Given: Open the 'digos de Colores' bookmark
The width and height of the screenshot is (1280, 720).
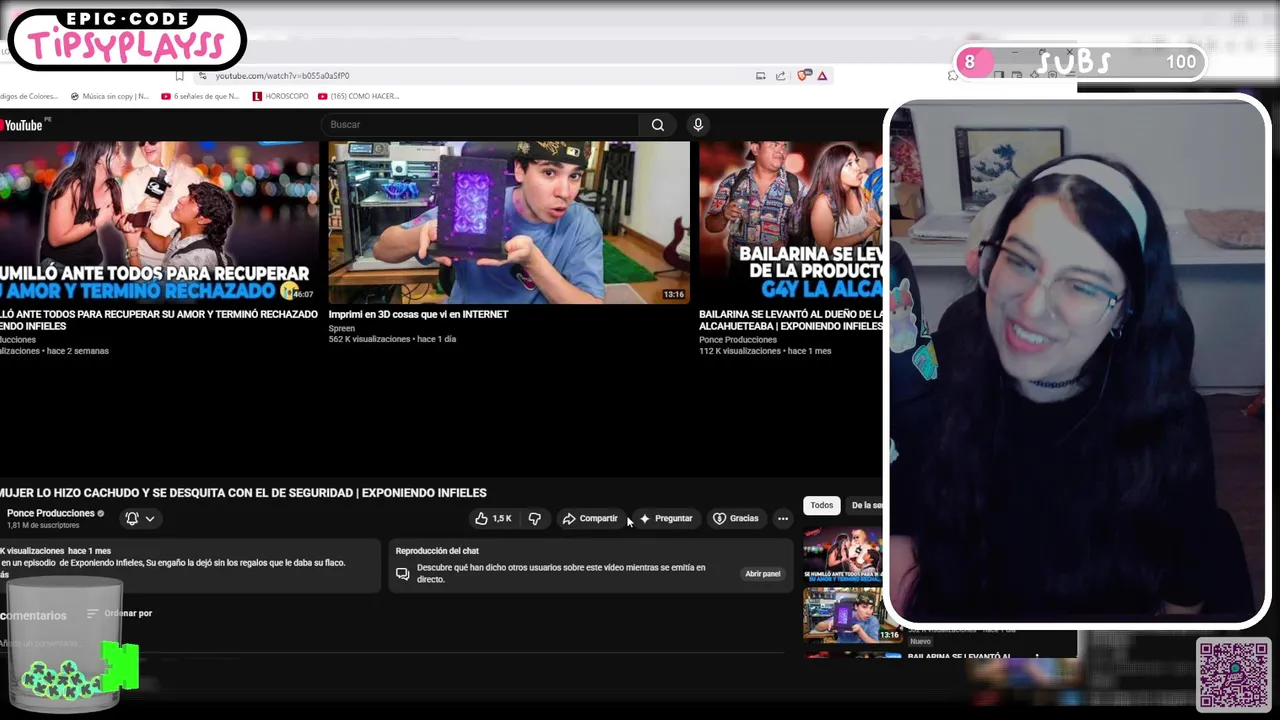Looking at the screenshot, I should click(x=29, y=96).
